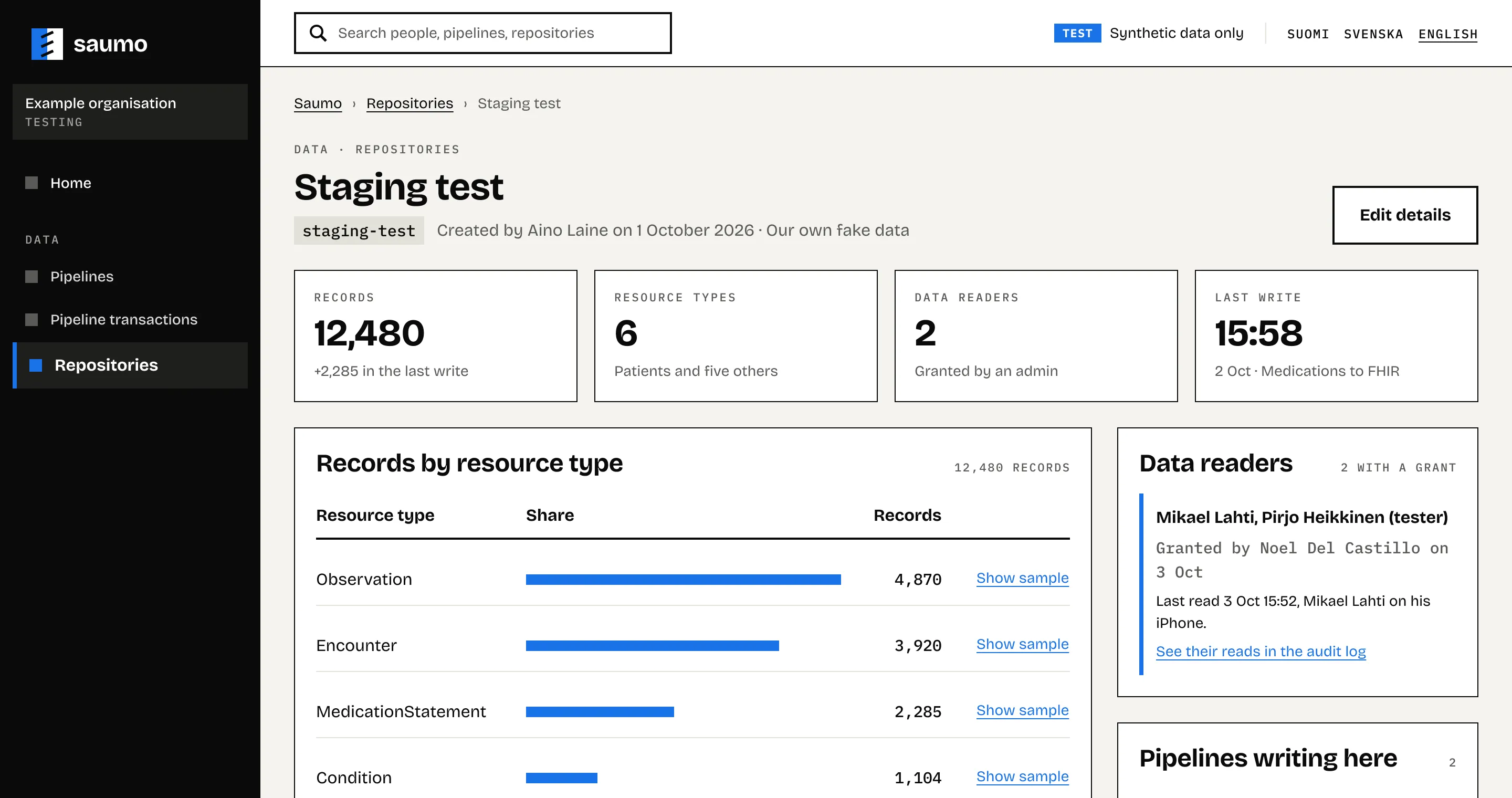1512x798 pixels.
Task: Click the Records 12,480 card
Action: coord(436,336)
